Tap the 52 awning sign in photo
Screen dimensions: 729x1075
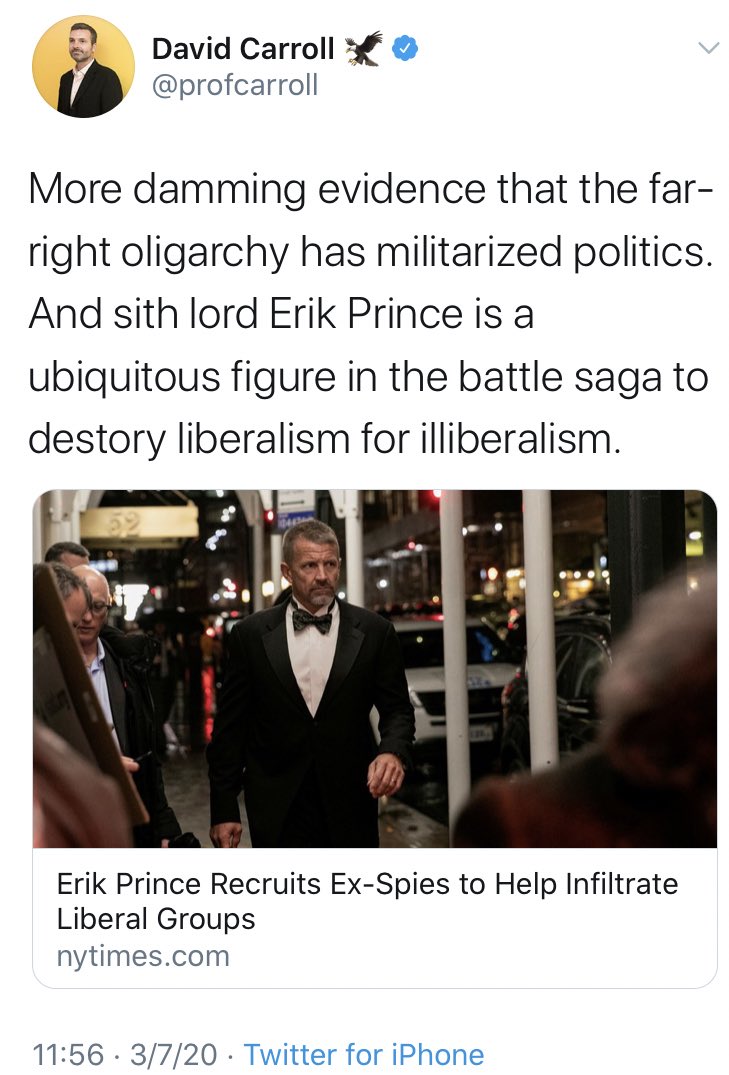pyautogui.click(x=139, y=526)
